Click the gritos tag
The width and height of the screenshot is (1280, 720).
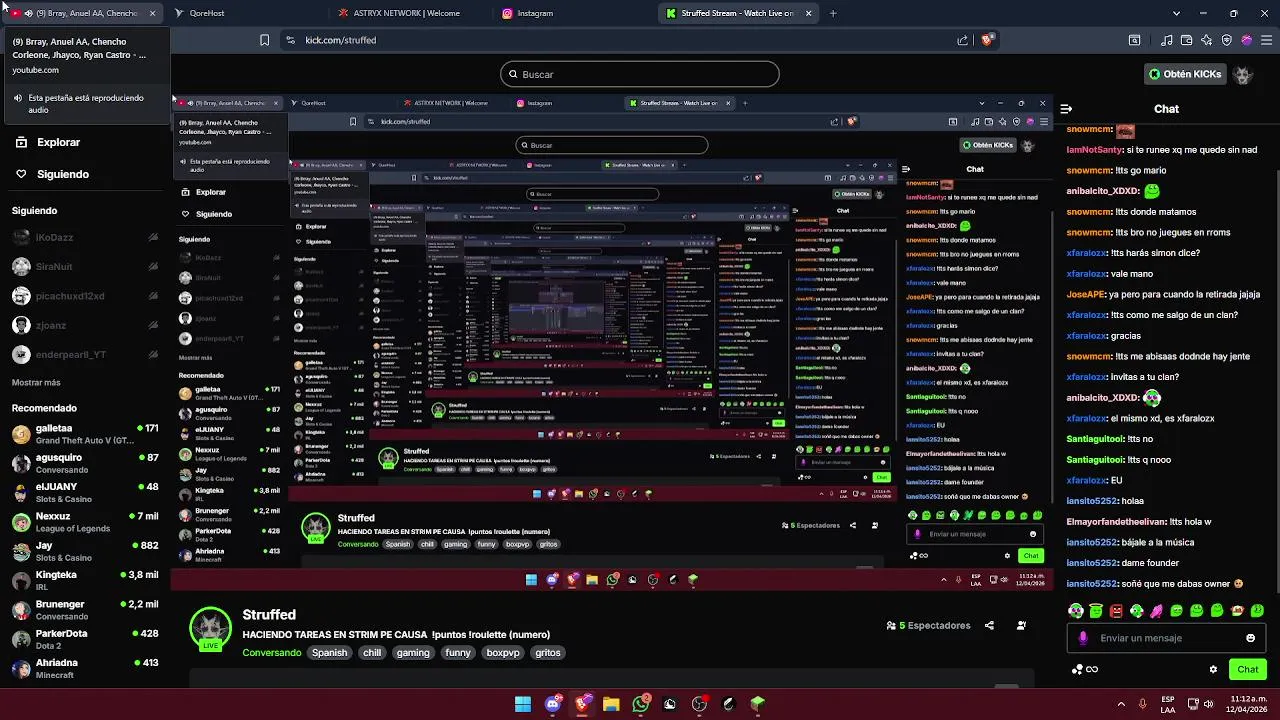[x=548, y=653]
